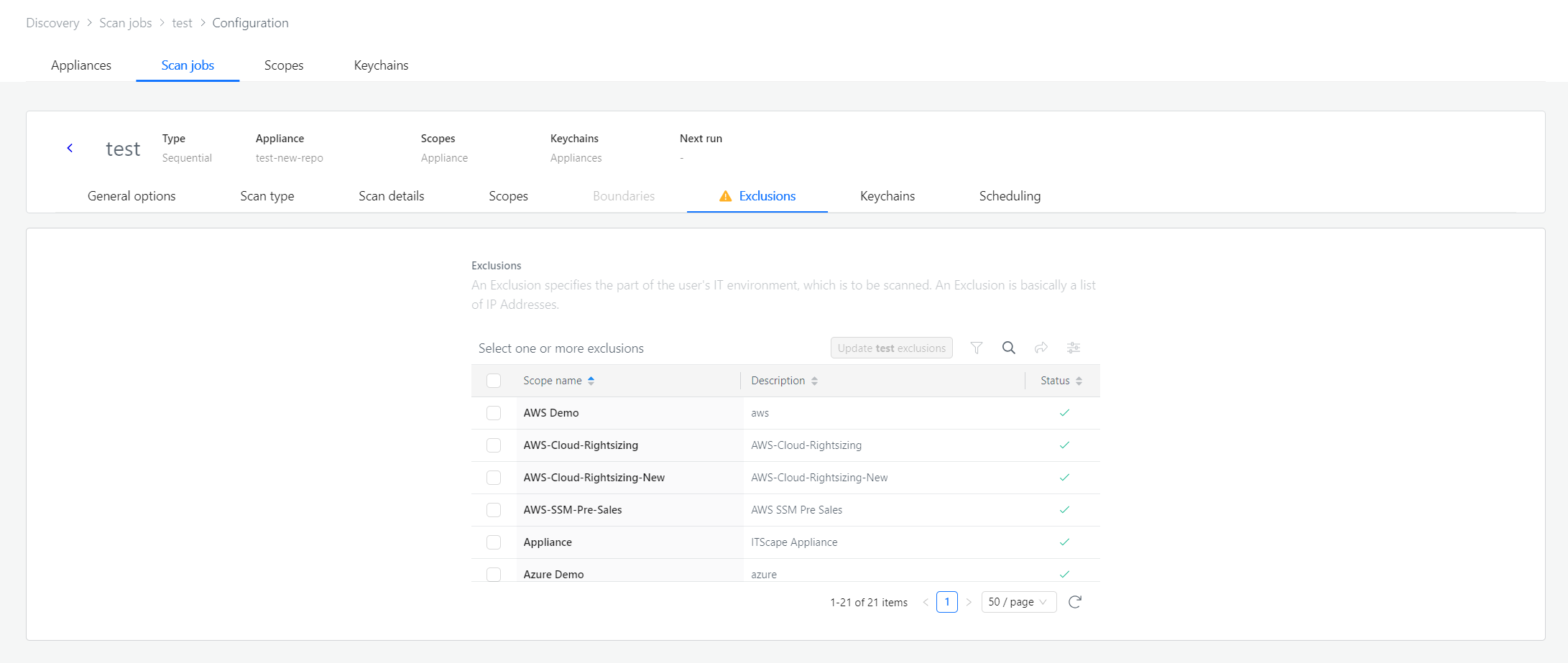Click the Appliance scope name in table
Viewport: 1568px width, 663px height.
pyautogui.click(x=548, y=542)
